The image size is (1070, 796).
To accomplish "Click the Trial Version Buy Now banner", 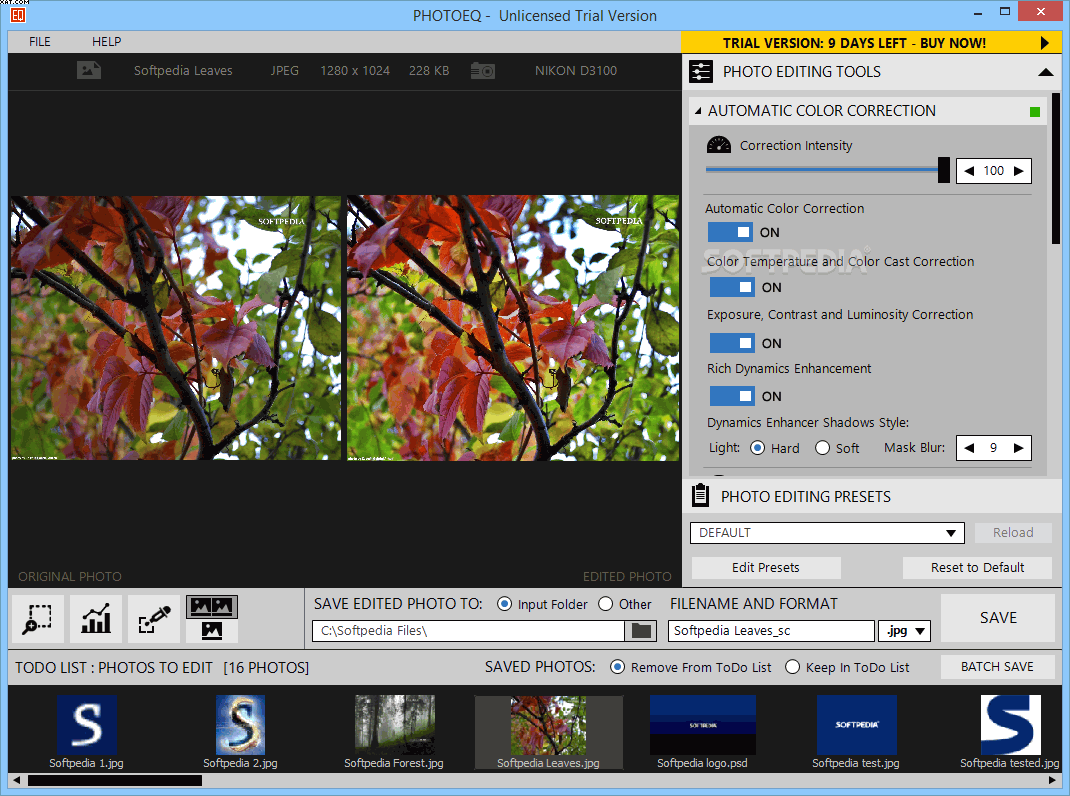I will [871, 43].
